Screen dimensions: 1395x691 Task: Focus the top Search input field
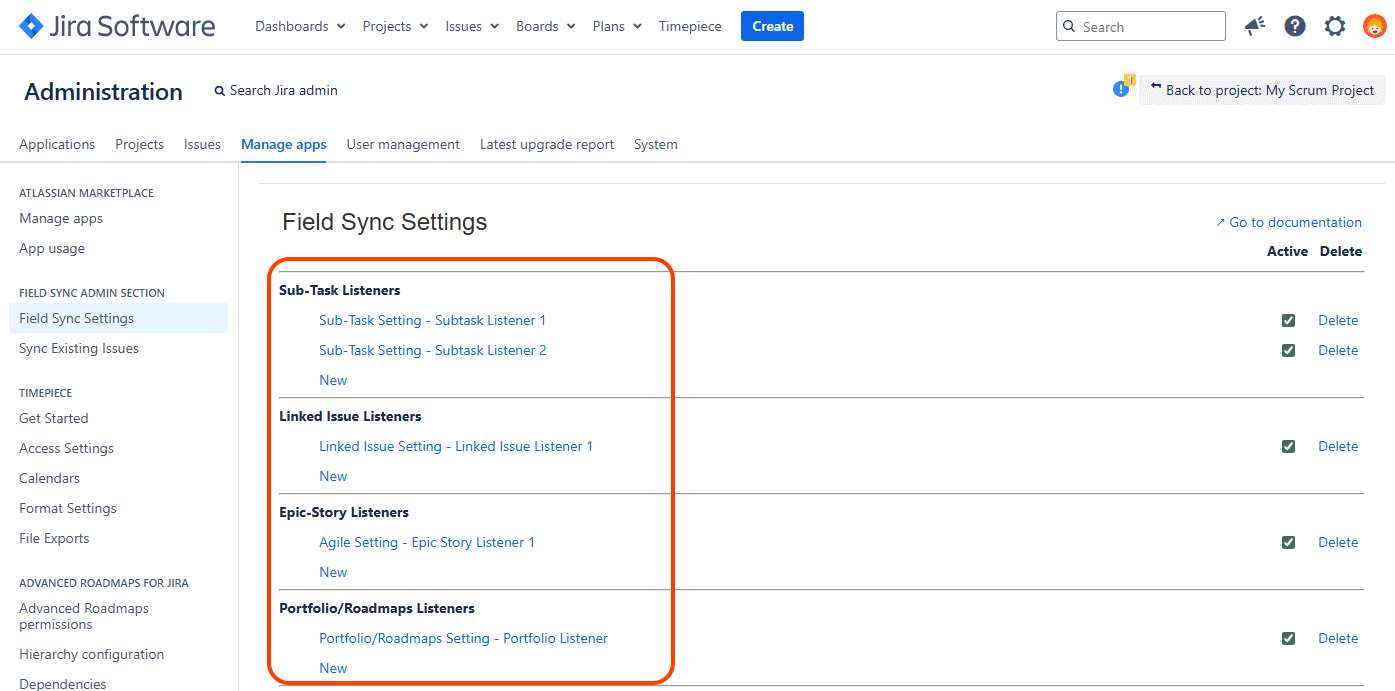(1140, 26)
